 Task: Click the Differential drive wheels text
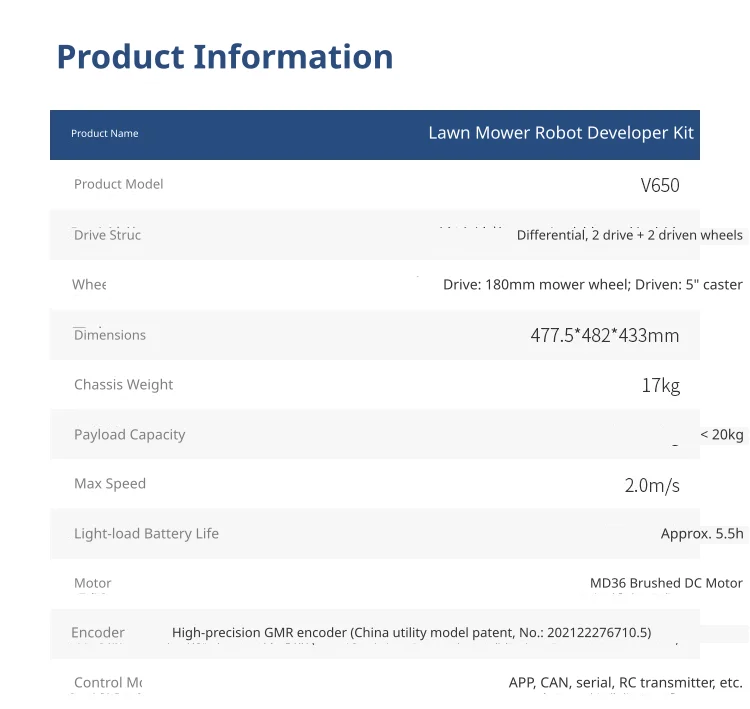tap(629, 235)
